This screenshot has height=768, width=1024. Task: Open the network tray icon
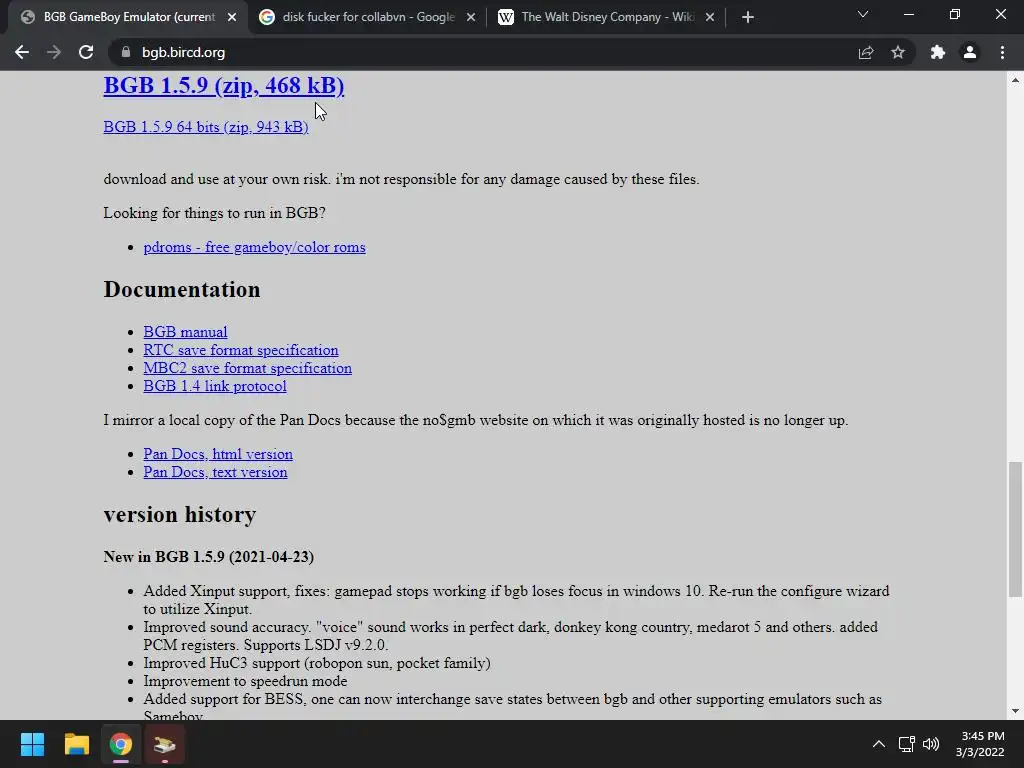click(906, 744)
